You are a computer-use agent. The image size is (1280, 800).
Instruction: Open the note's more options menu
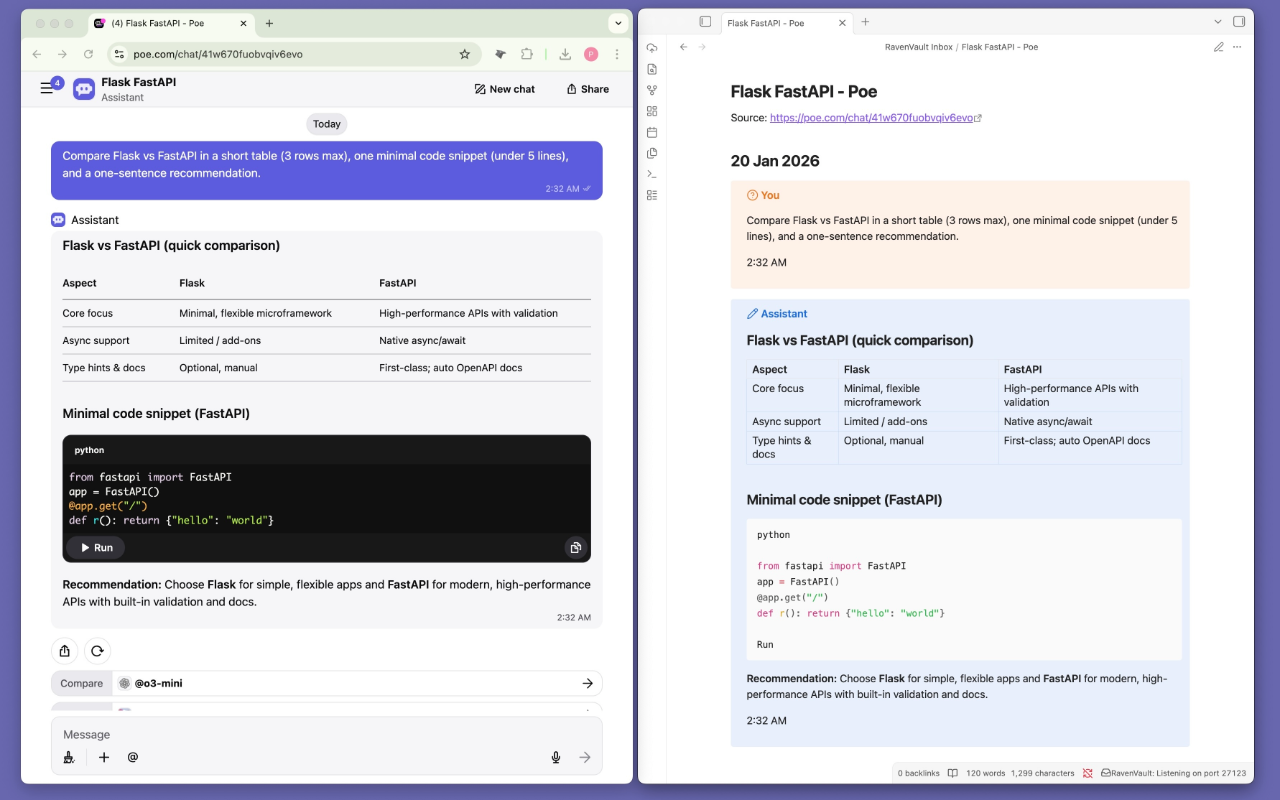pos(1237,47)
